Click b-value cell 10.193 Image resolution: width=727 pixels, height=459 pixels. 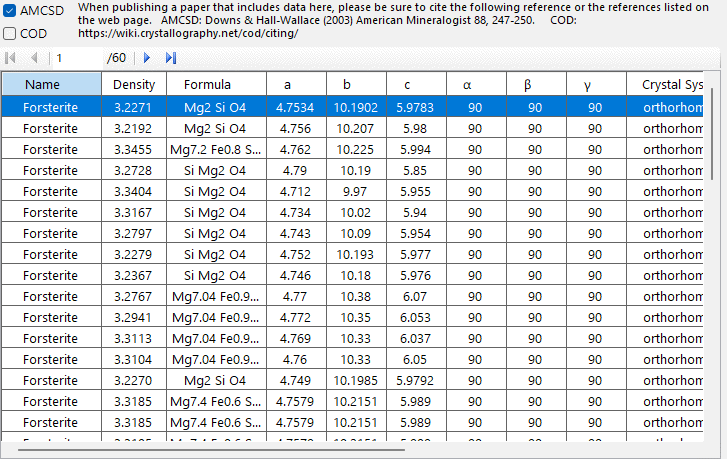point(355,255)
